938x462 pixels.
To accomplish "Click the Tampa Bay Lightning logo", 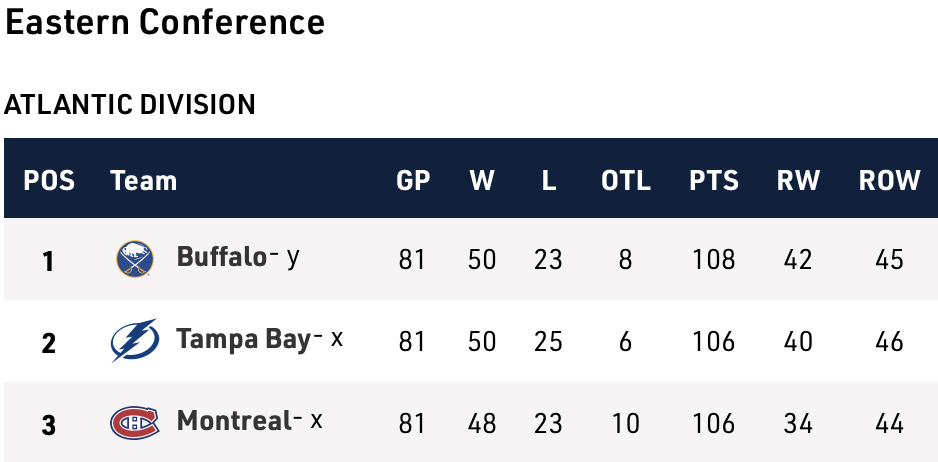I will tap(135, 341).
